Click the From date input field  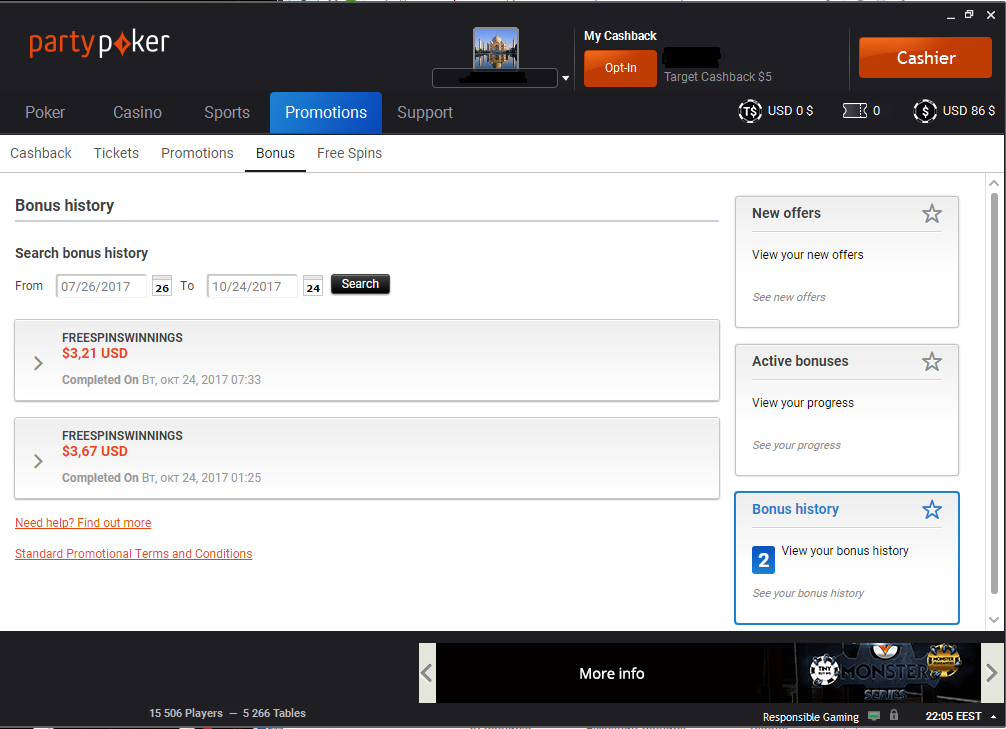(101, 286)
